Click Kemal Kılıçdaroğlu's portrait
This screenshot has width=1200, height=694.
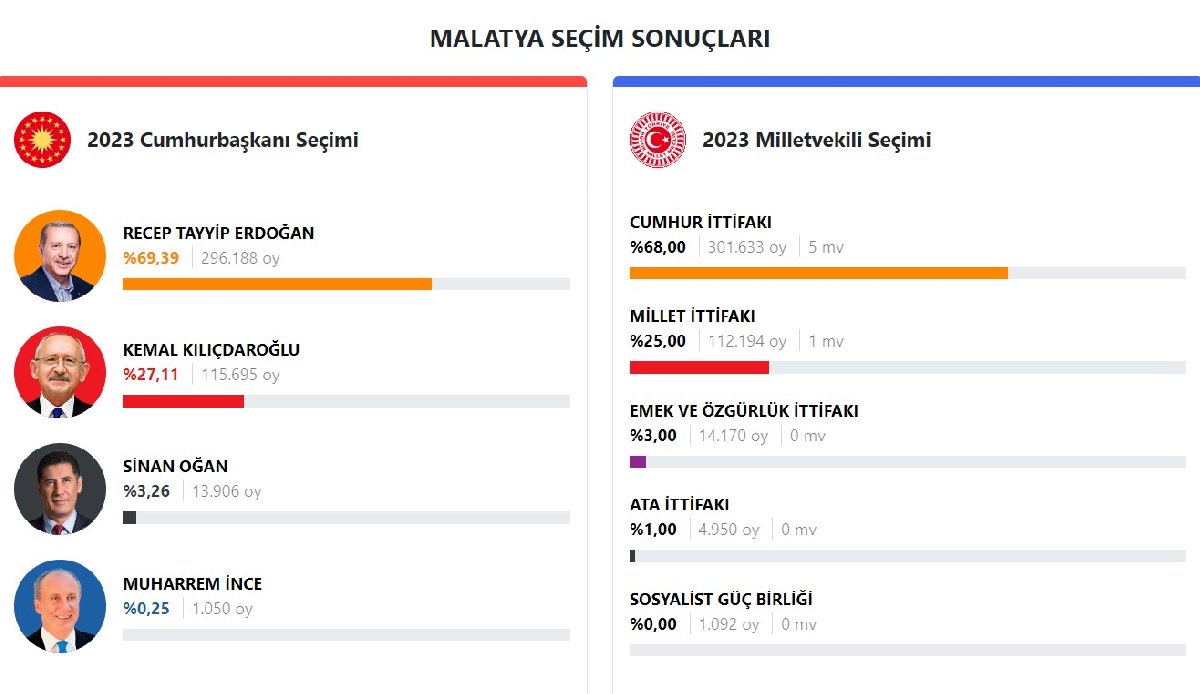tap(60, 372)
